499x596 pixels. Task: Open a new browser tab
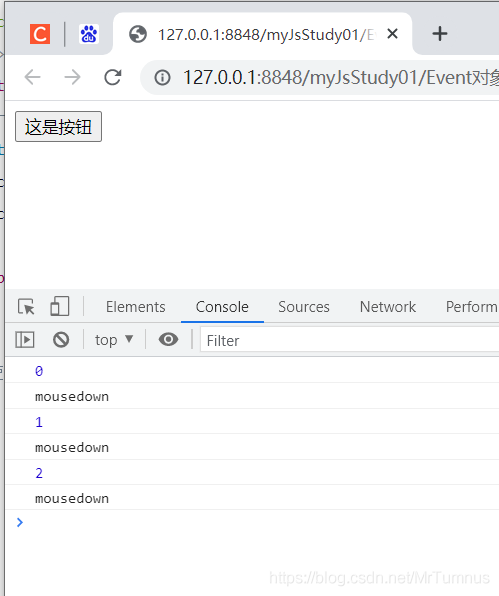440,34
